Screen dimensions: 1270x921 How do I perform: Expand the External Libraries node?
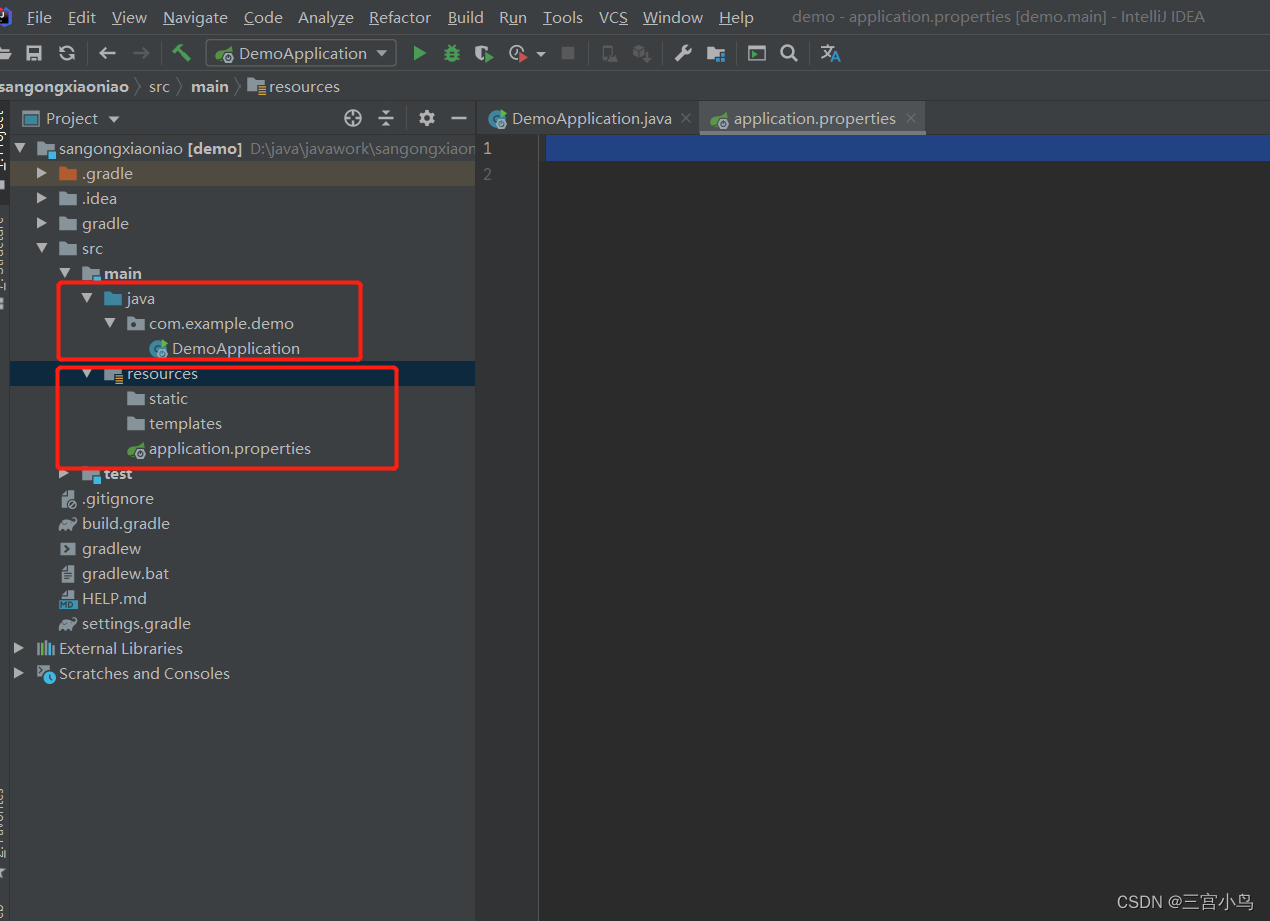[x=17, y=648]
